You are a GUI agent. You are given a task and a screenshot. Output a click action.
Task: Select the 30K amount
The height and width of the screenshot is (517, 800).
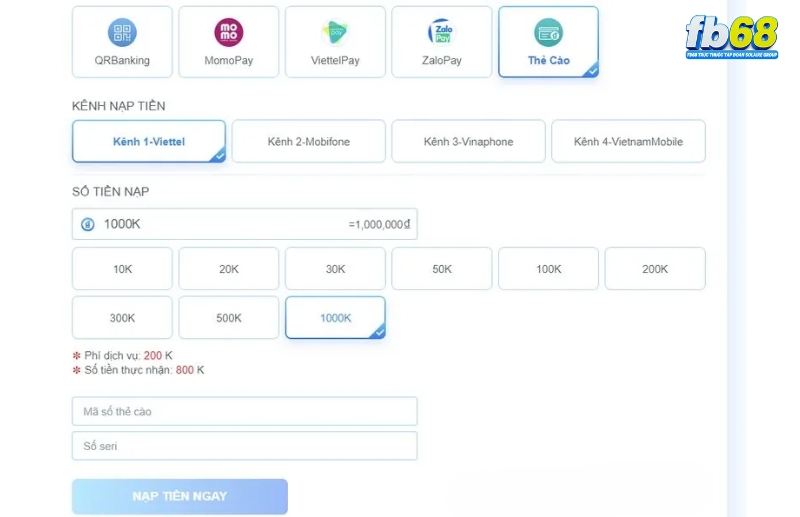click(335, 268)
